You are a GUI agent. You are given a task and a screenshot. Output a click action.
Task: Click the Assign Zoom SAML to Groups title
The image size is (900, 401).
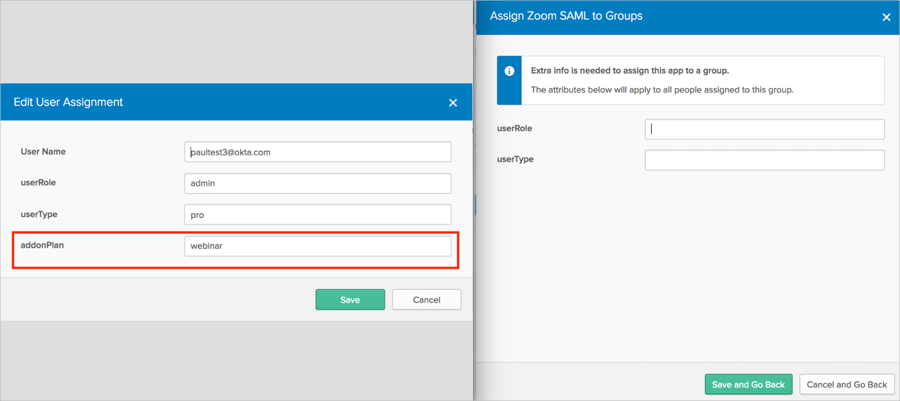click(566, 16)
